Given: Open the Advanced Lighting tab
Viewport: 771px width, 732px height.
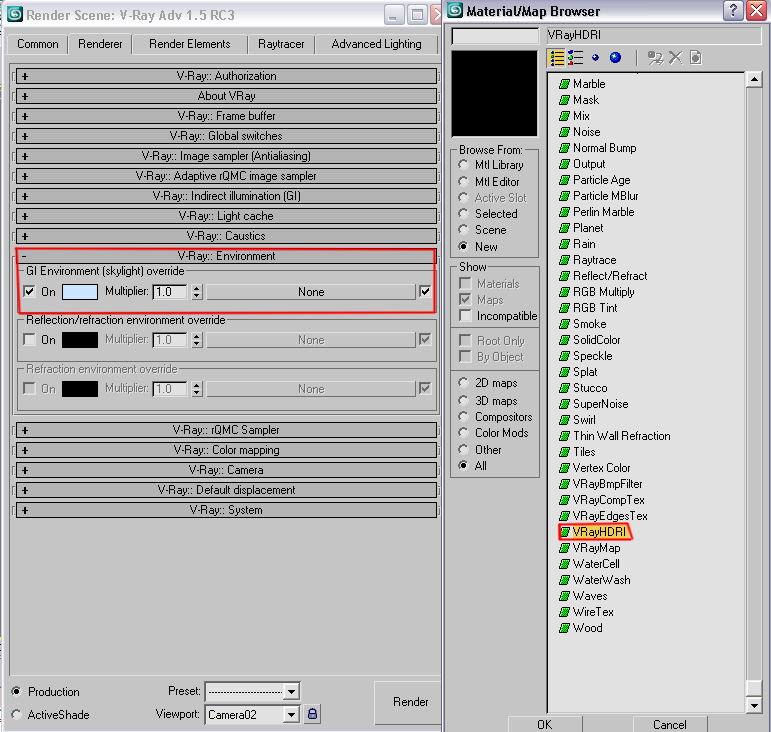Looking at the screenshot, I should [x=376, y=44].
